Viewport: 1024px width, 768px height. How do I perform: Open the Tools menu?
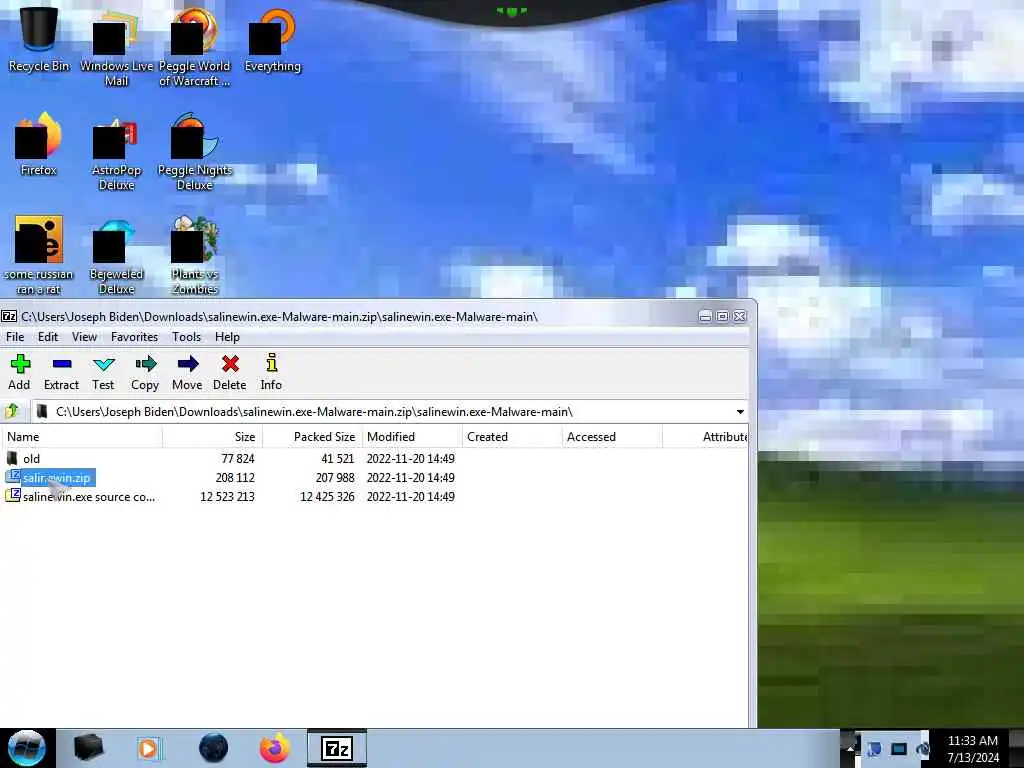point(186,337)
